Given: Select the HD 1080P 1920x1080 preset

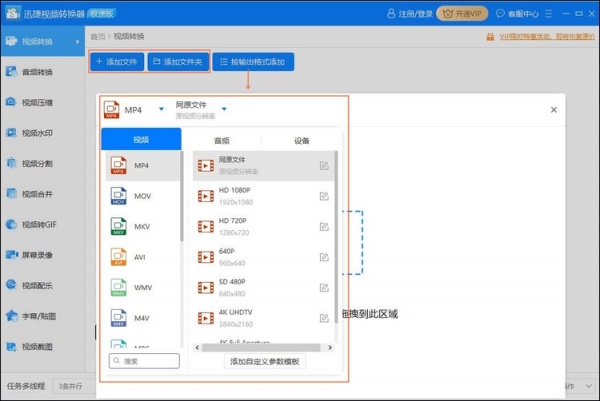Looking at the screenshot, I should click(x=264, y=196).
